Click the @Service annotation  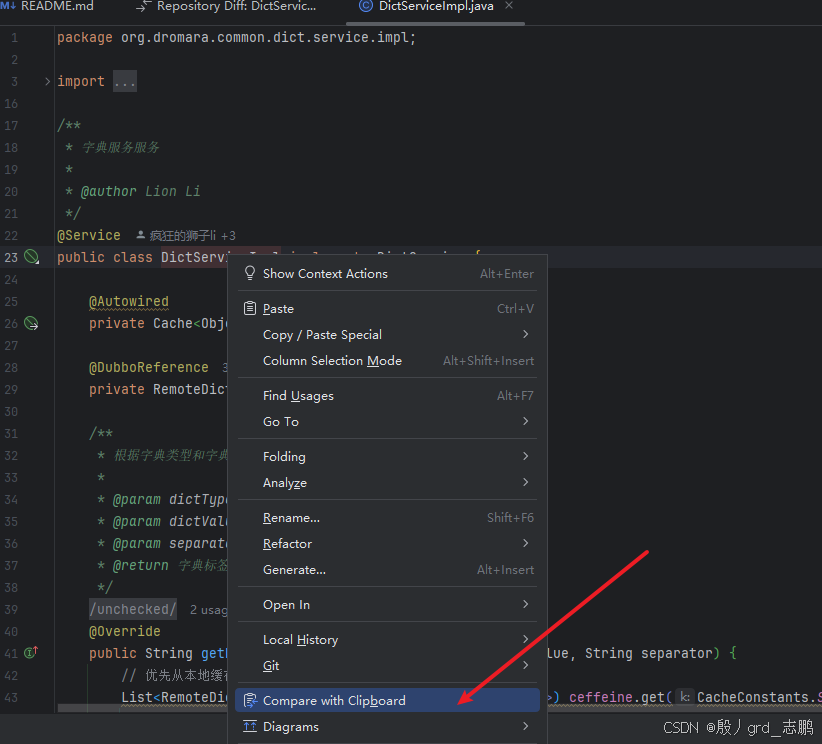coord(89,235)
